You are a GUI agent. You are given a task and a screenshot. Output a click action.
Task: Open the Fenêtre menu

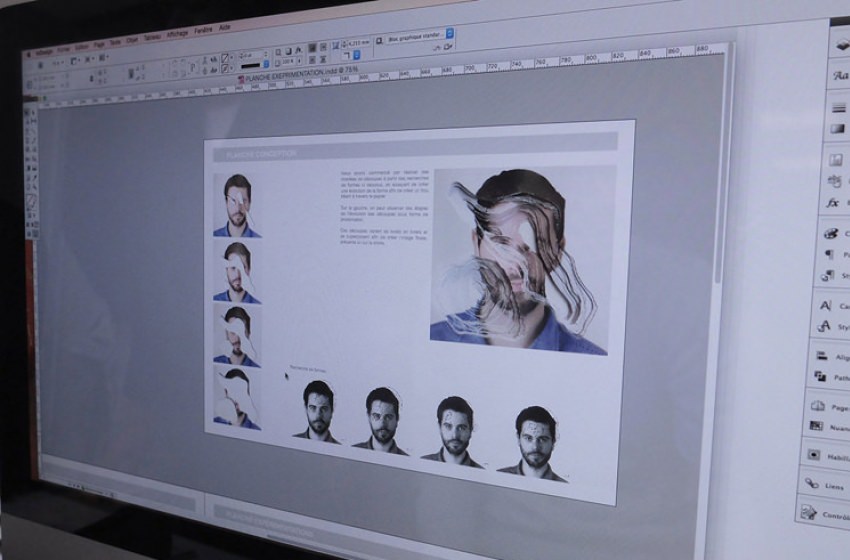(x=204, y=31)
